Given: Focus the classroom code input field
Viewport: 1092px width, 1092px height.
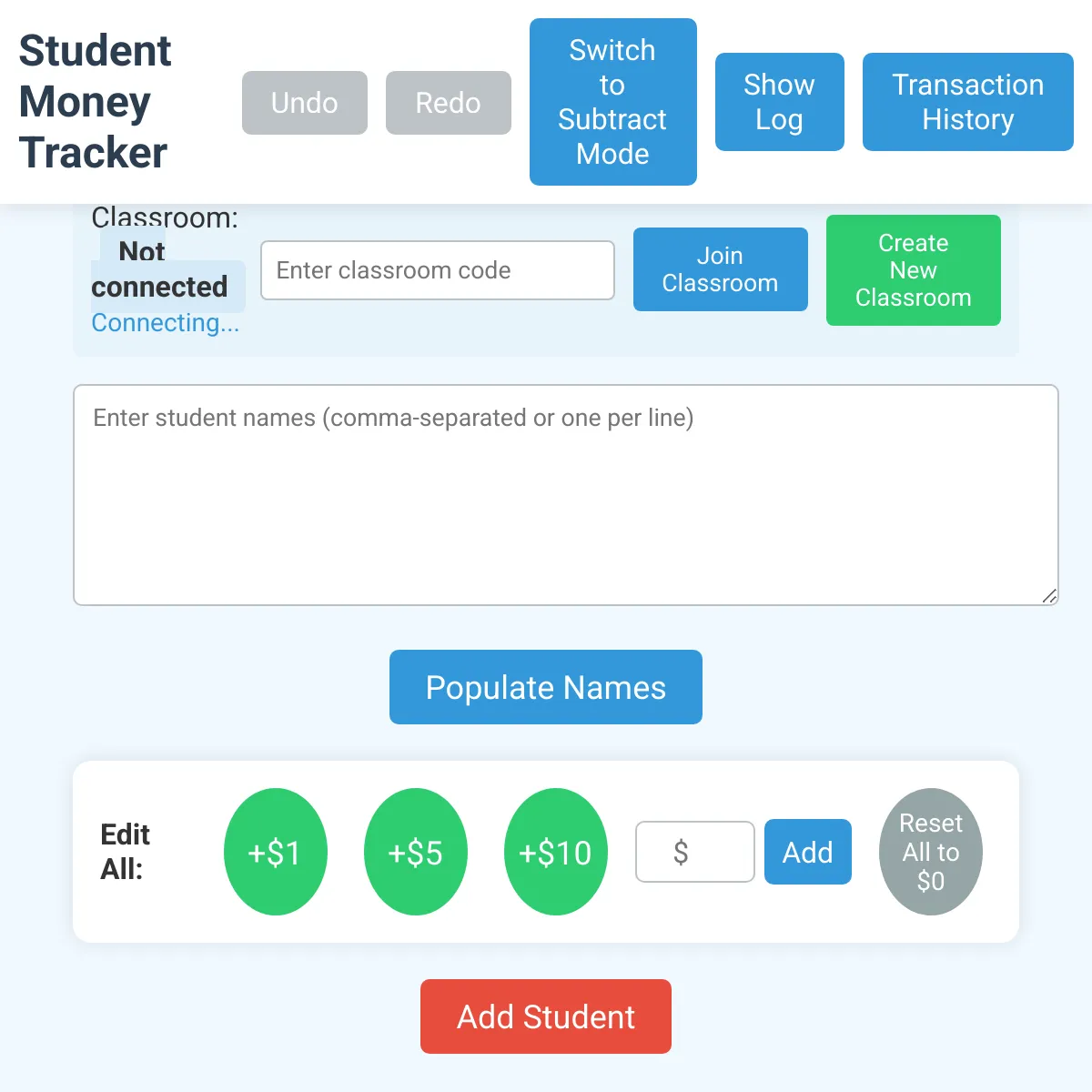Looking at the screenshot, I should point(438,270).
